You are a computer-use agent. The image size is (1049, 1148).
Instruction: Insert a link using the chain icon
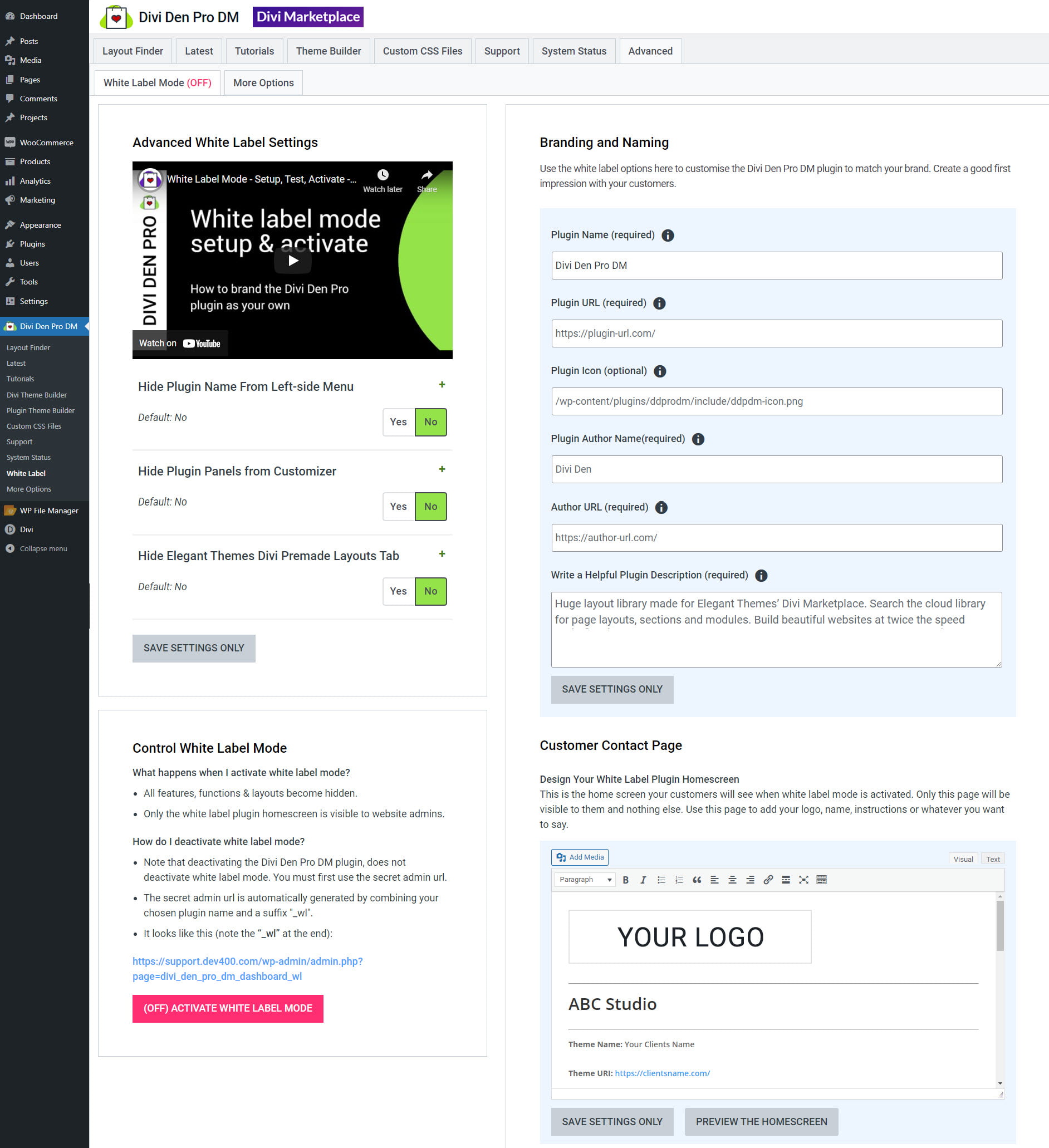point(768,880)
